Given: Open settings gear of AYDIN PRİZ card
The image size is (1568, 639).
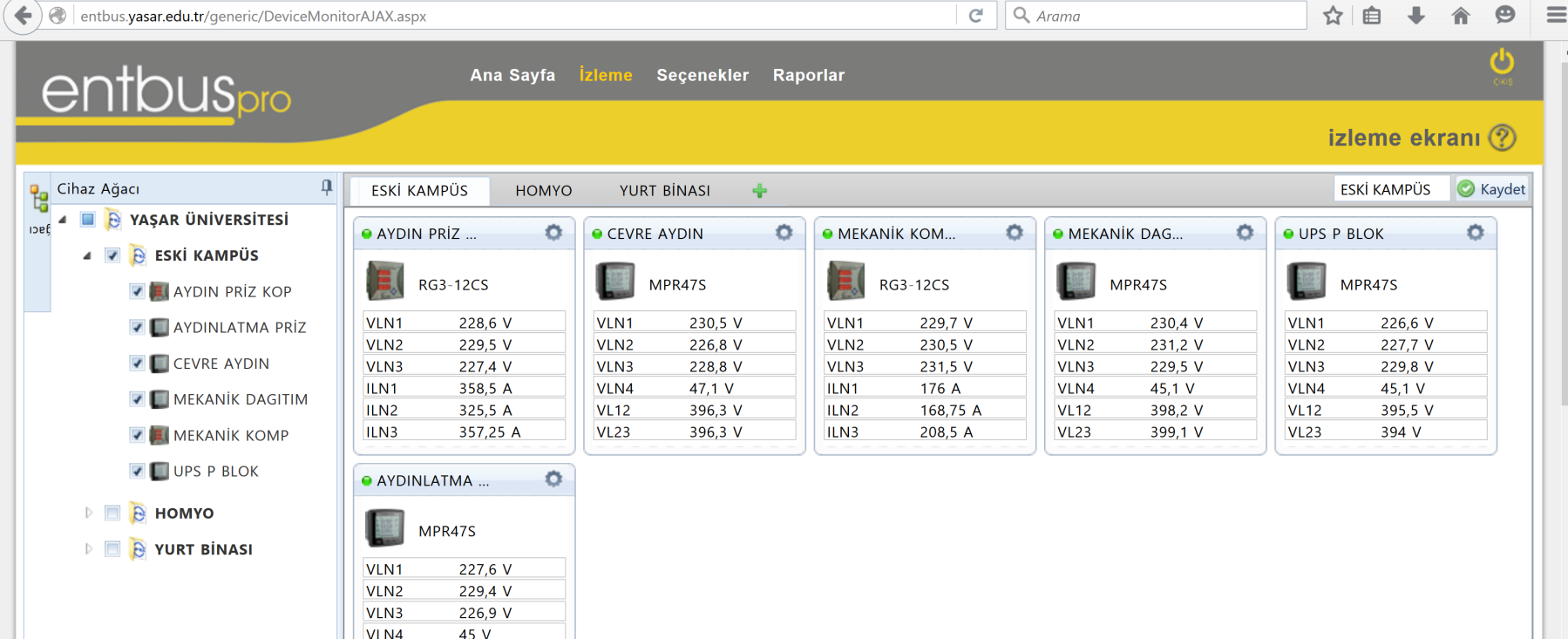Looking at the screenshot, I should [553, 233].
